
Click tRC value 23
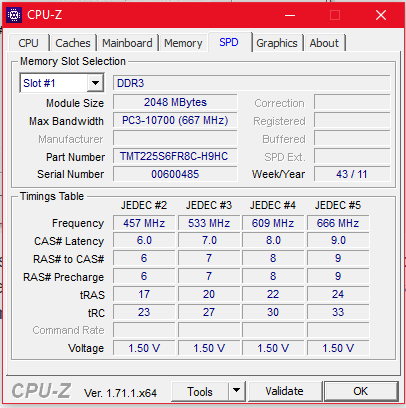coord(144,312)
